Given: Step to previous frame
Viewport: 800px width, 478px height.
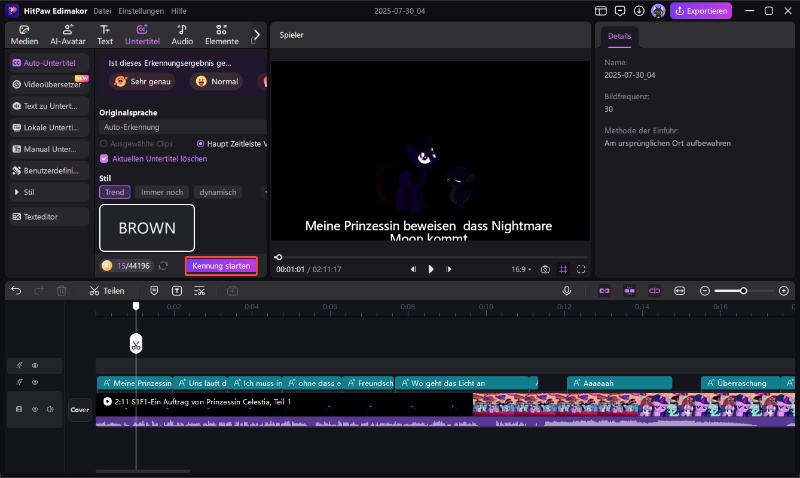Looking at the screenshot, I should tap(413, 269).
